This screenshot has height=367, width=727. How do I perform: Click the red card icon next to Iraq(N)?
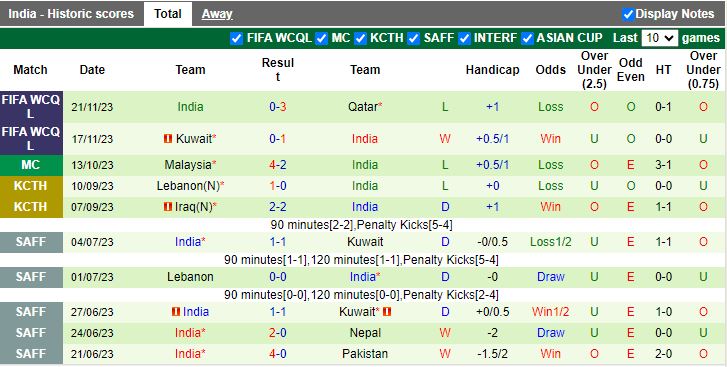(168, 207)
